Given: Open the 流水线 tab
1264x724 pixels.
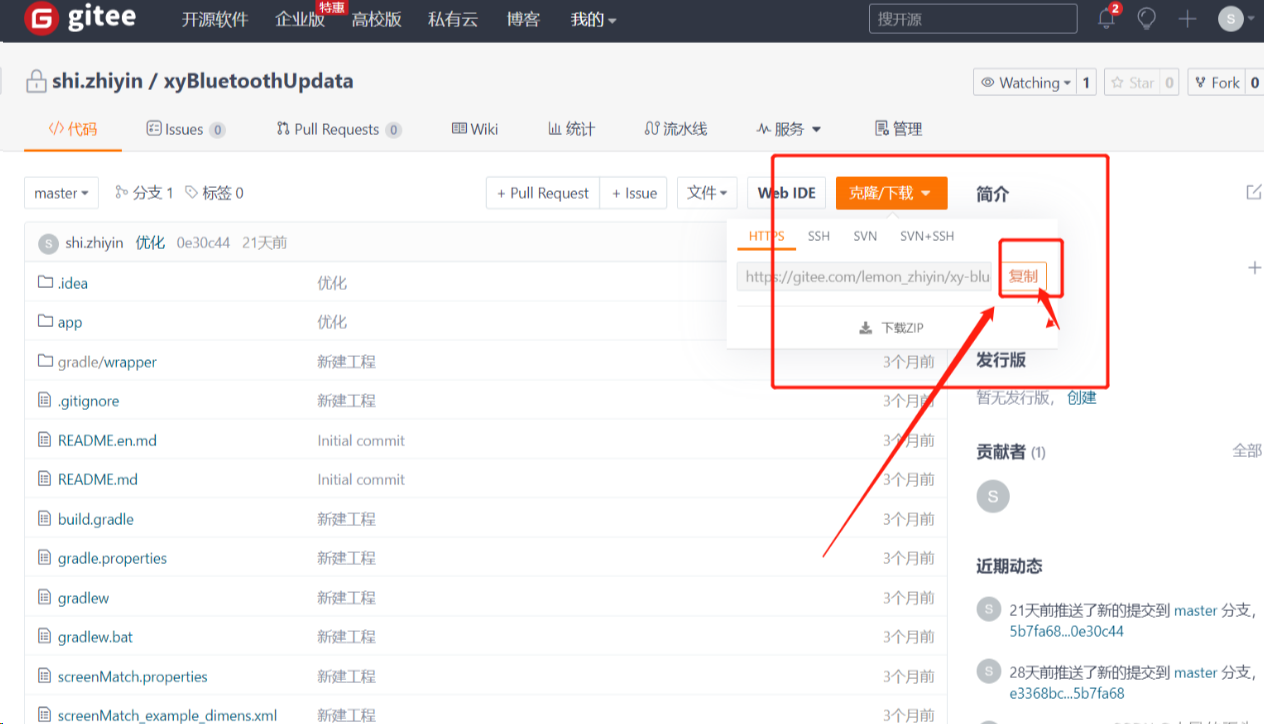Looking at the screenshot, I should click(676, 129).
